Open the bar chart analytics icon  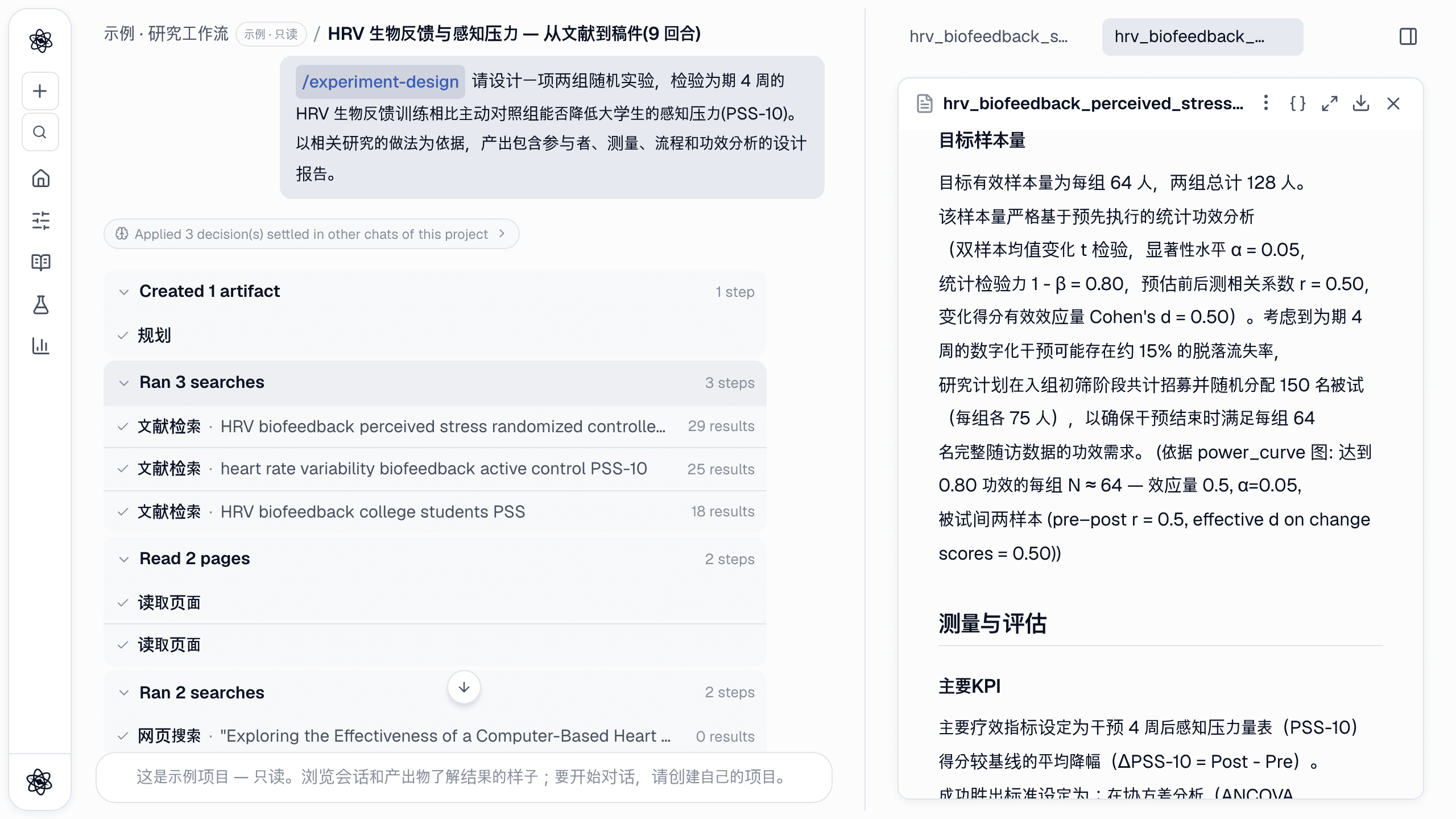coord(40,346)
